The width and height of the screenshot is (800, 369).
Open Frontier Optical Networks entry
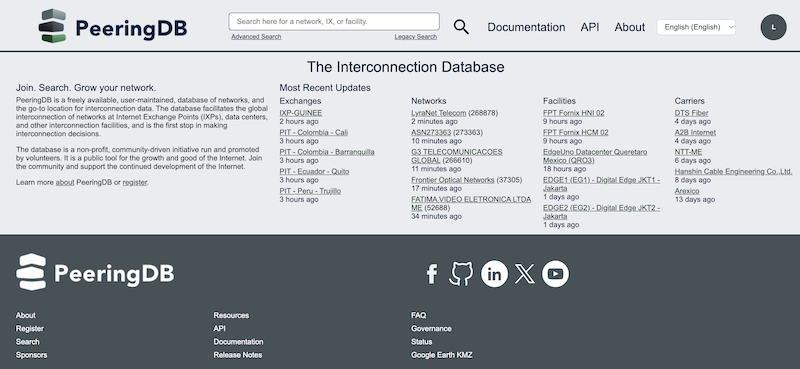coord(453,180)
